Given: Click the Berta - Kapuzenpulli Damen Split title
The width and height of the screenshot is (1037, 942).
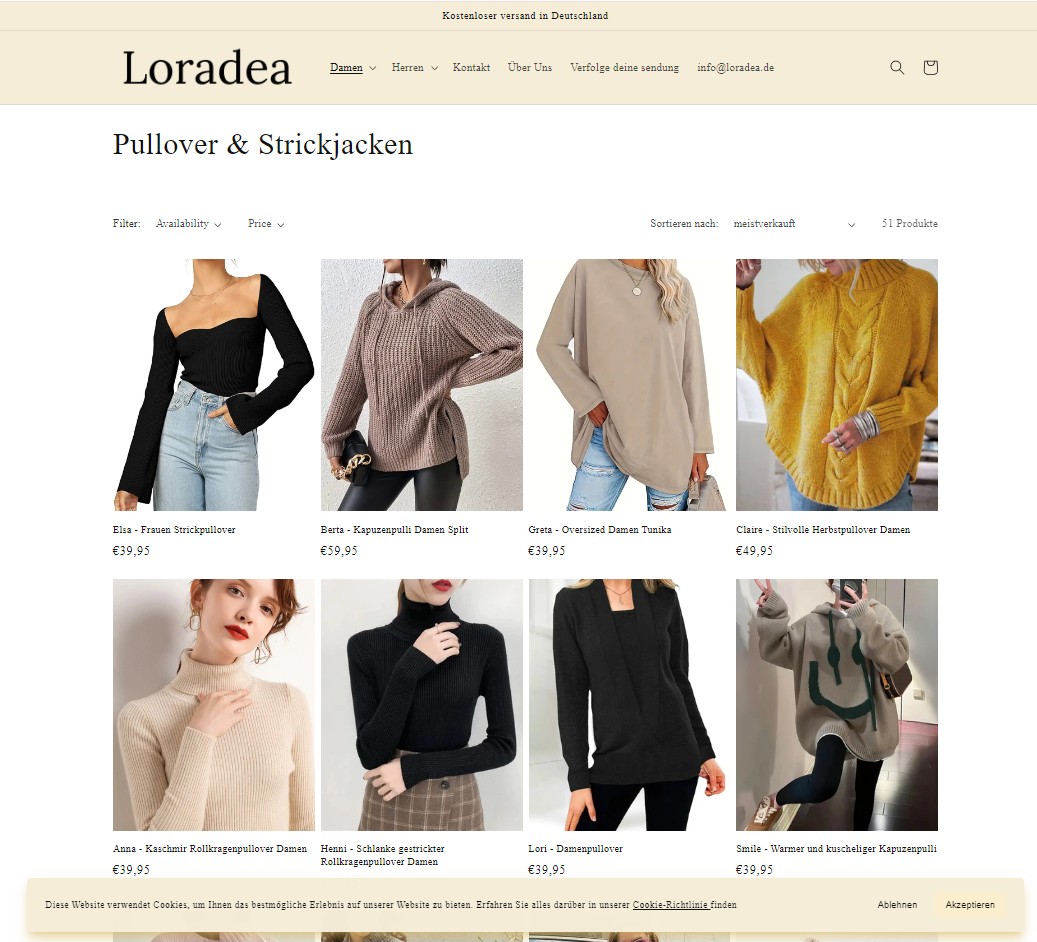Looking at the screenshot, I should [x=394, y=530].
